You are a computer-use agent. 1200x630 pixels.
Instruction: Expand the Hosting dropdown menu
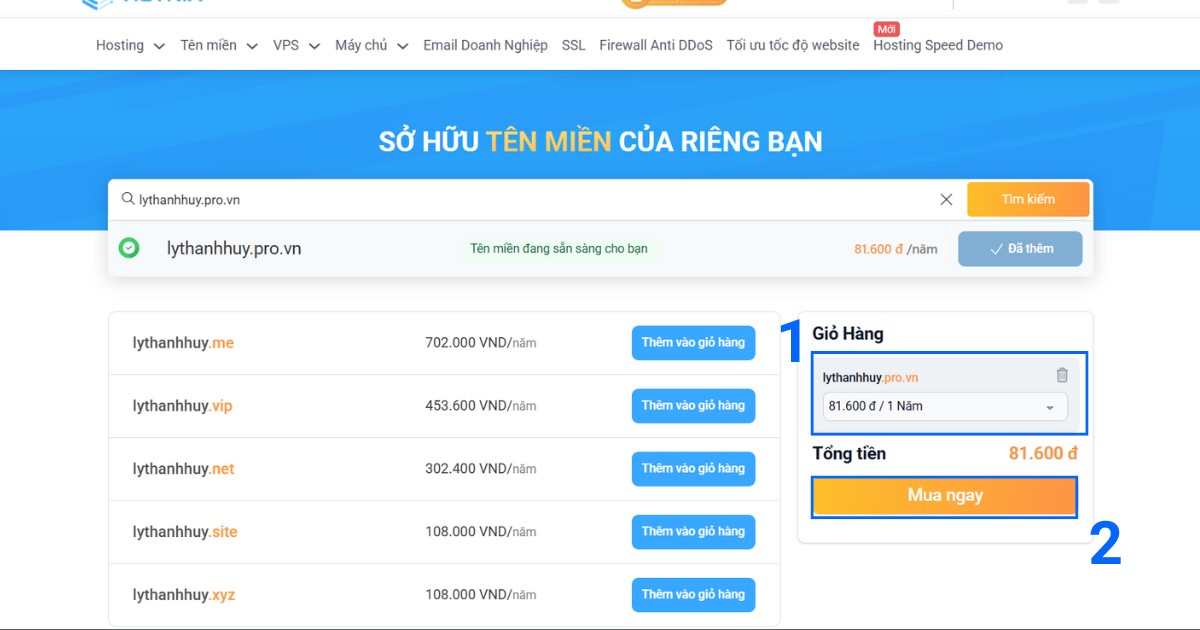128,45
